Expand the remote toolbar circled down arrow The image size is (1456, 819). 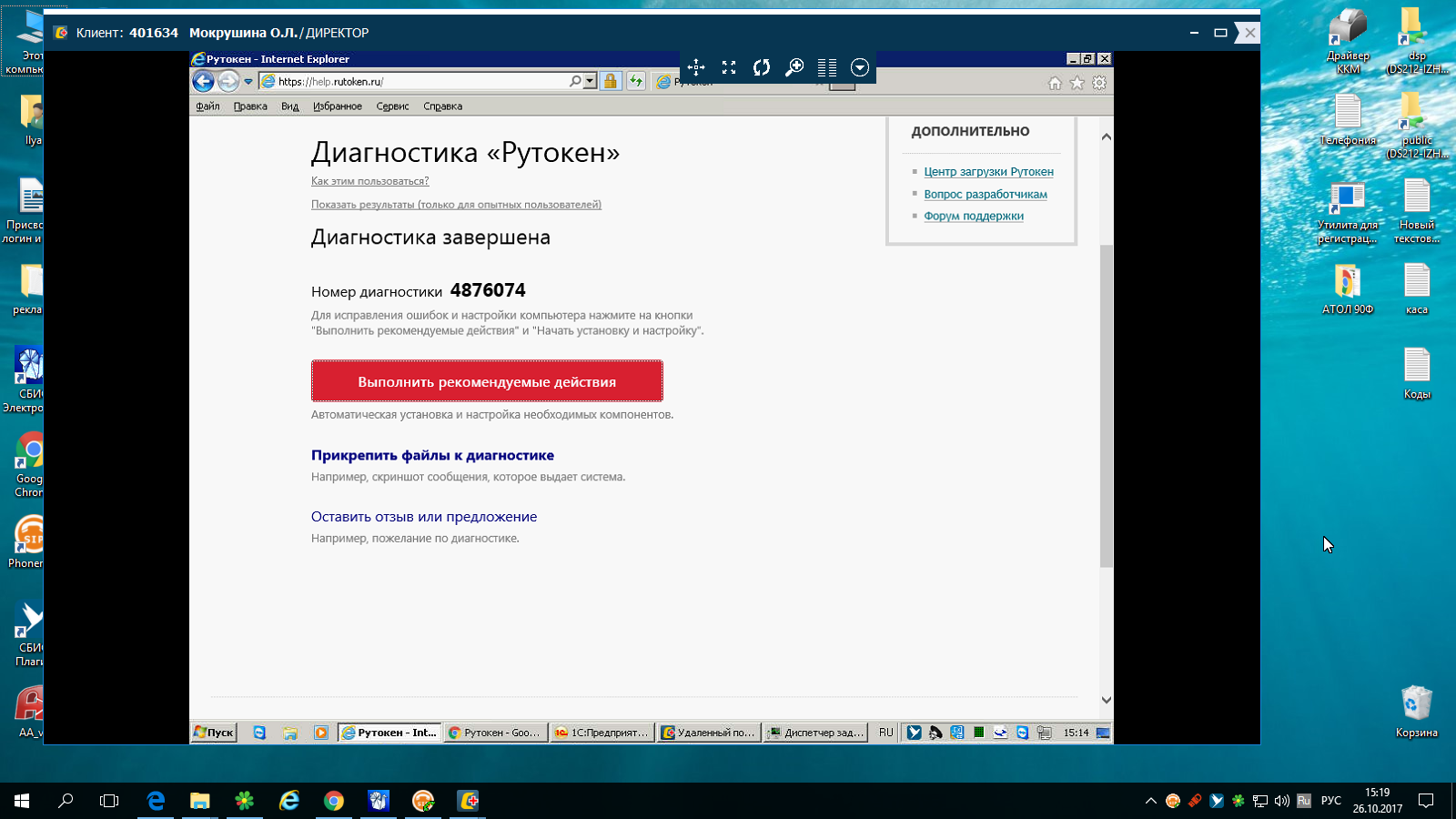click(859, 67)
